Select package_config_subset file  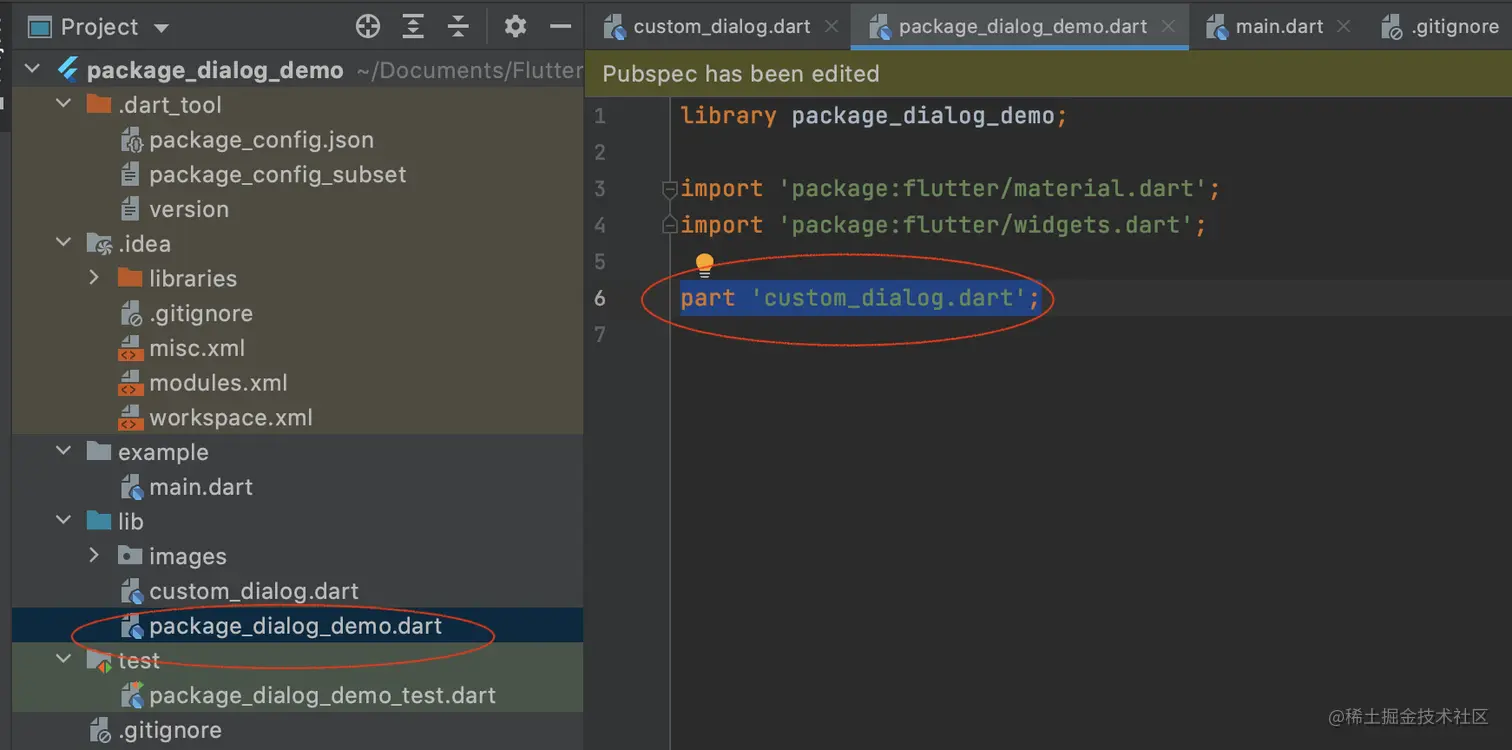tap(278, 175)
